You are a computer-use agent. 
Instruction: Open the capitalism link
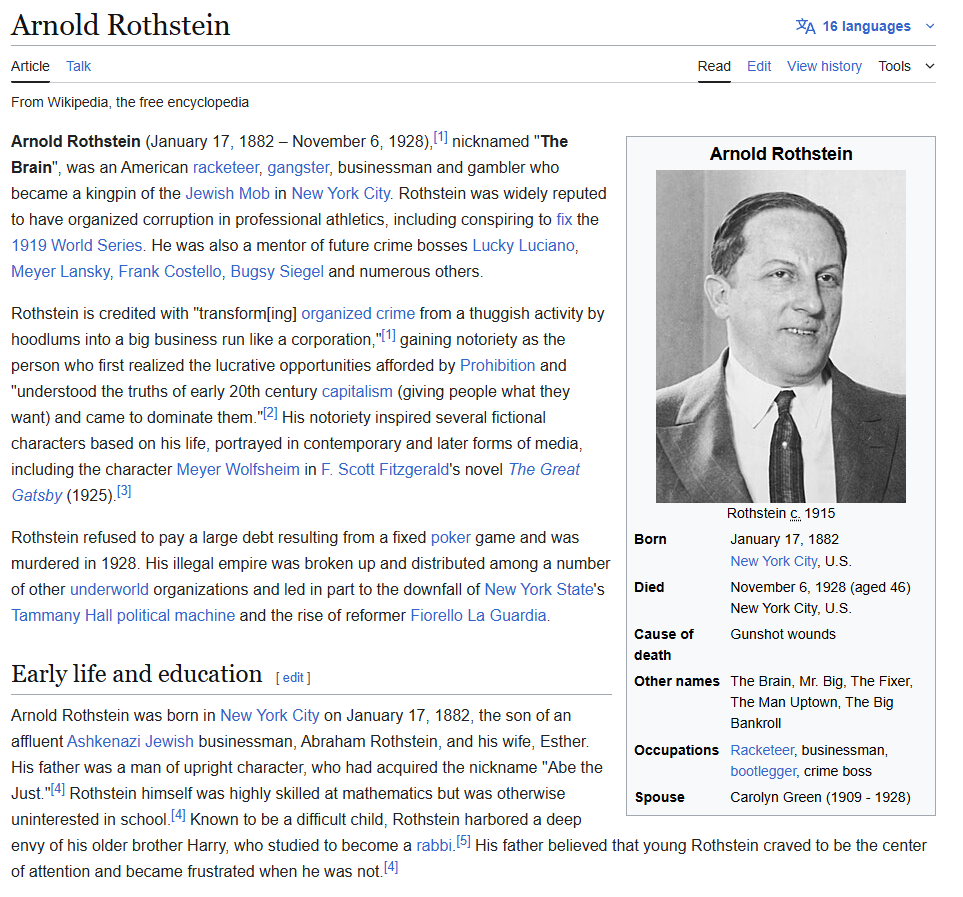click(x=357, y=392)
